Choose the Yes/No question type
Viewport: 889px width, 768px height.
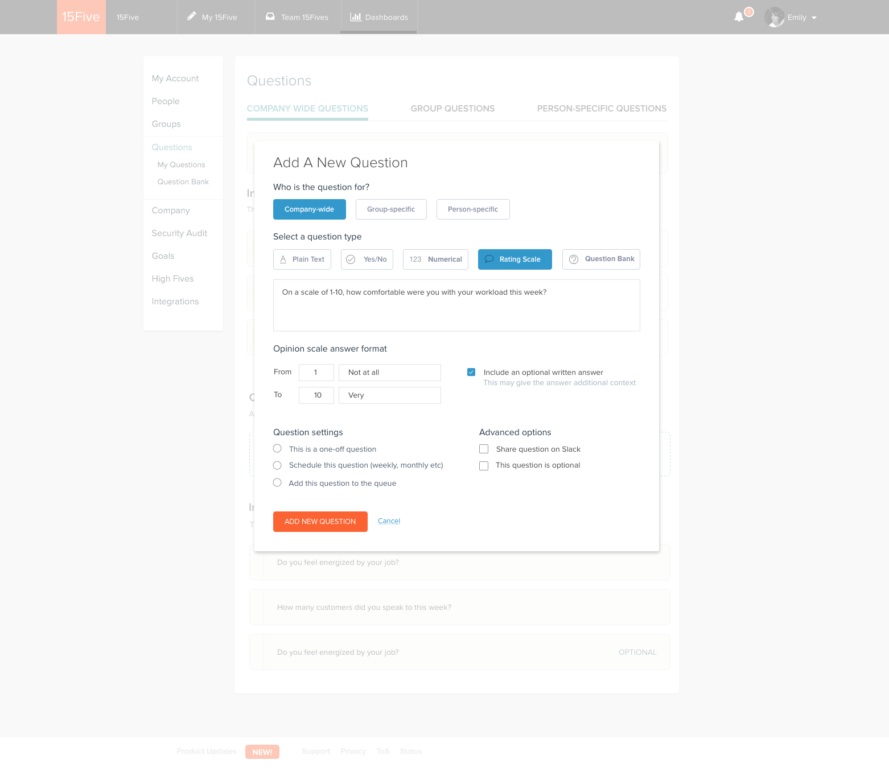(367, 259)
